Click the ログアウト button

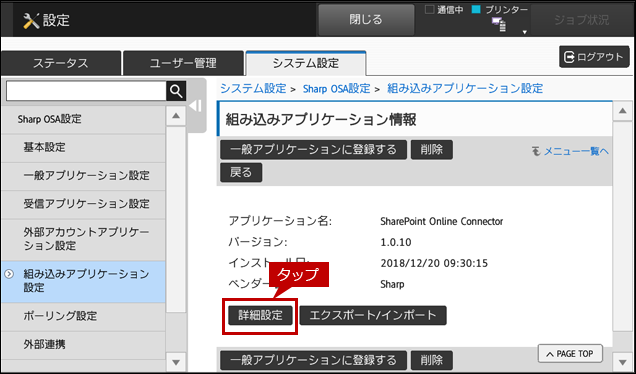[594, 57]
